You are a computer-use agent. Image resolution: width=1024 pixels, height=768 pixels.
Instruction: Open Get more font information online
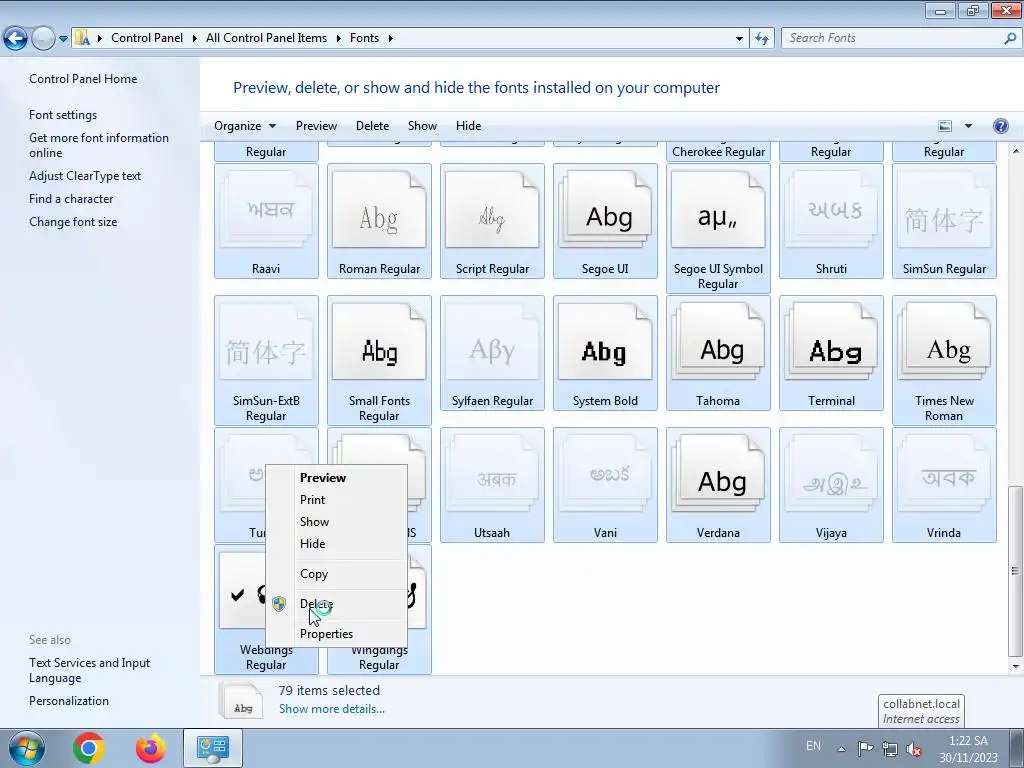(99, 145)
